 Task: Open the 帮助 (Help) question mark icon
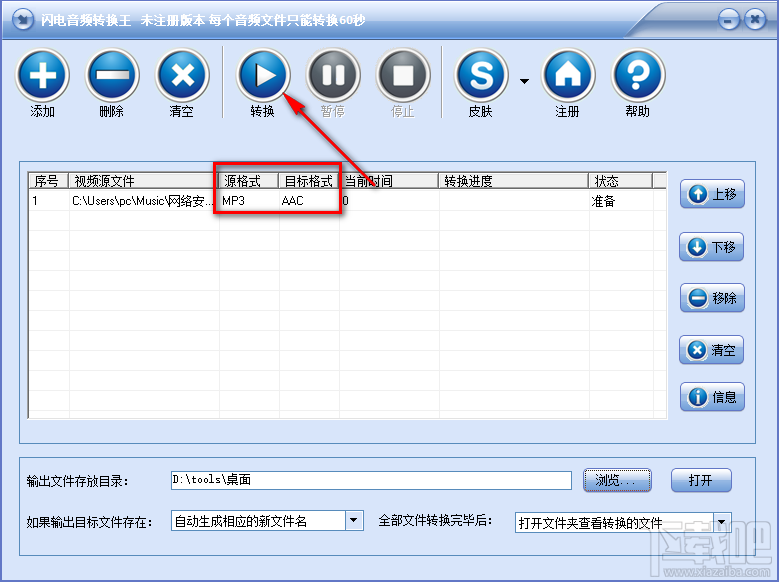point(638,75)
